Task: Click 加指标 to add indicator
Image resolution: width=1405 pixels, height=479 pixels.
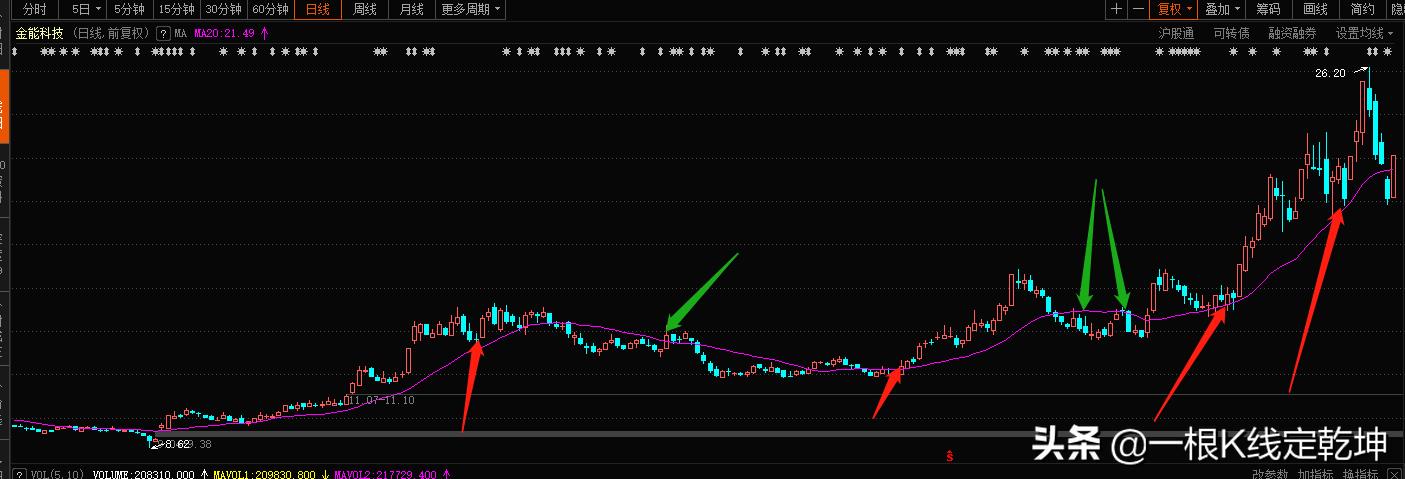Action: (x=1316, y=474)
